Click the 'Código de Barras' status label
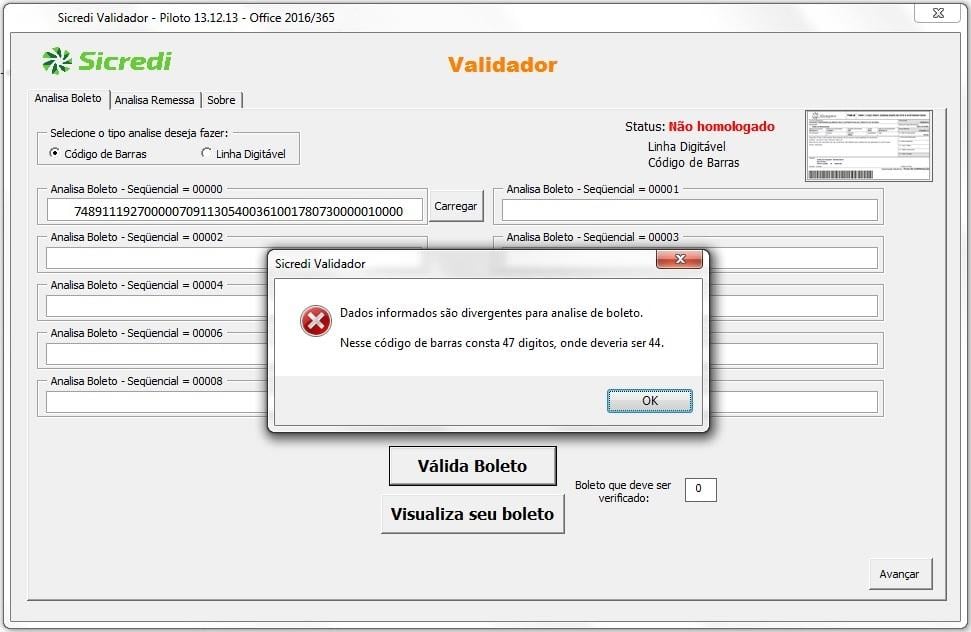Image resolution: width=971 pixels, height=632 pixels. 694,163
